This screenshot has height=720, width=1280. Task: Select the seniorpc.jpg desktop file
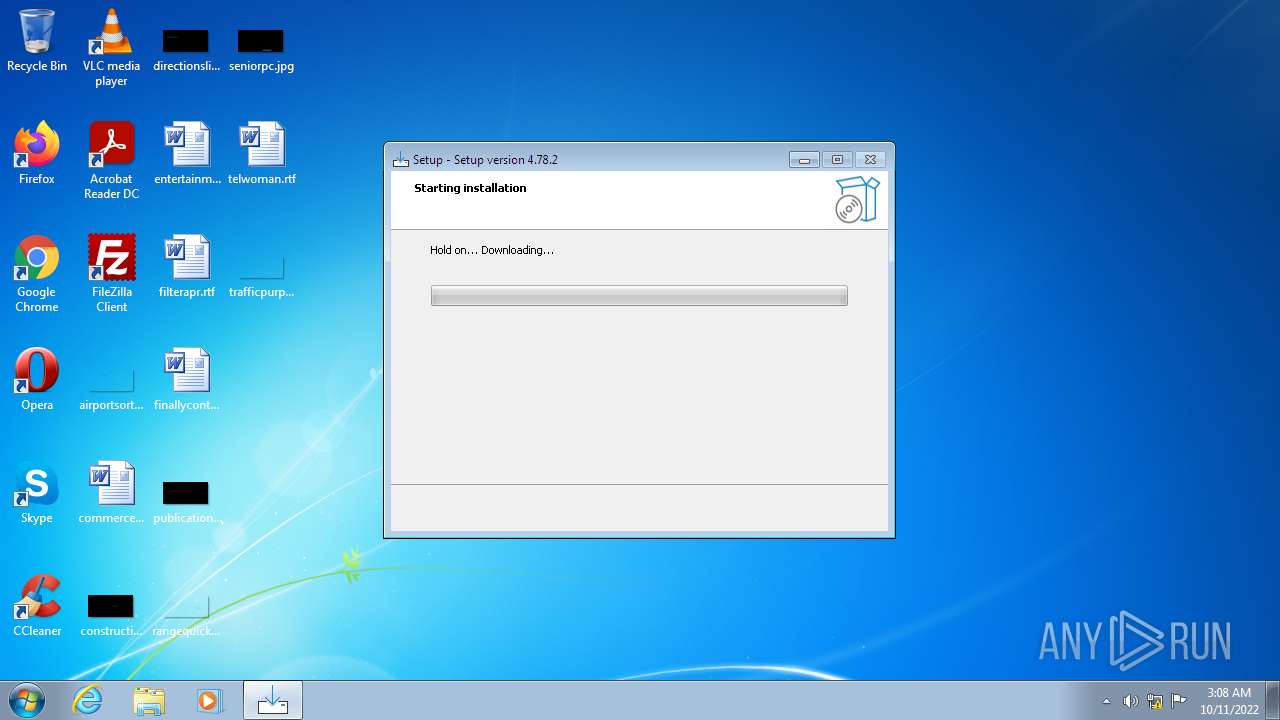(x=261, y=50)
